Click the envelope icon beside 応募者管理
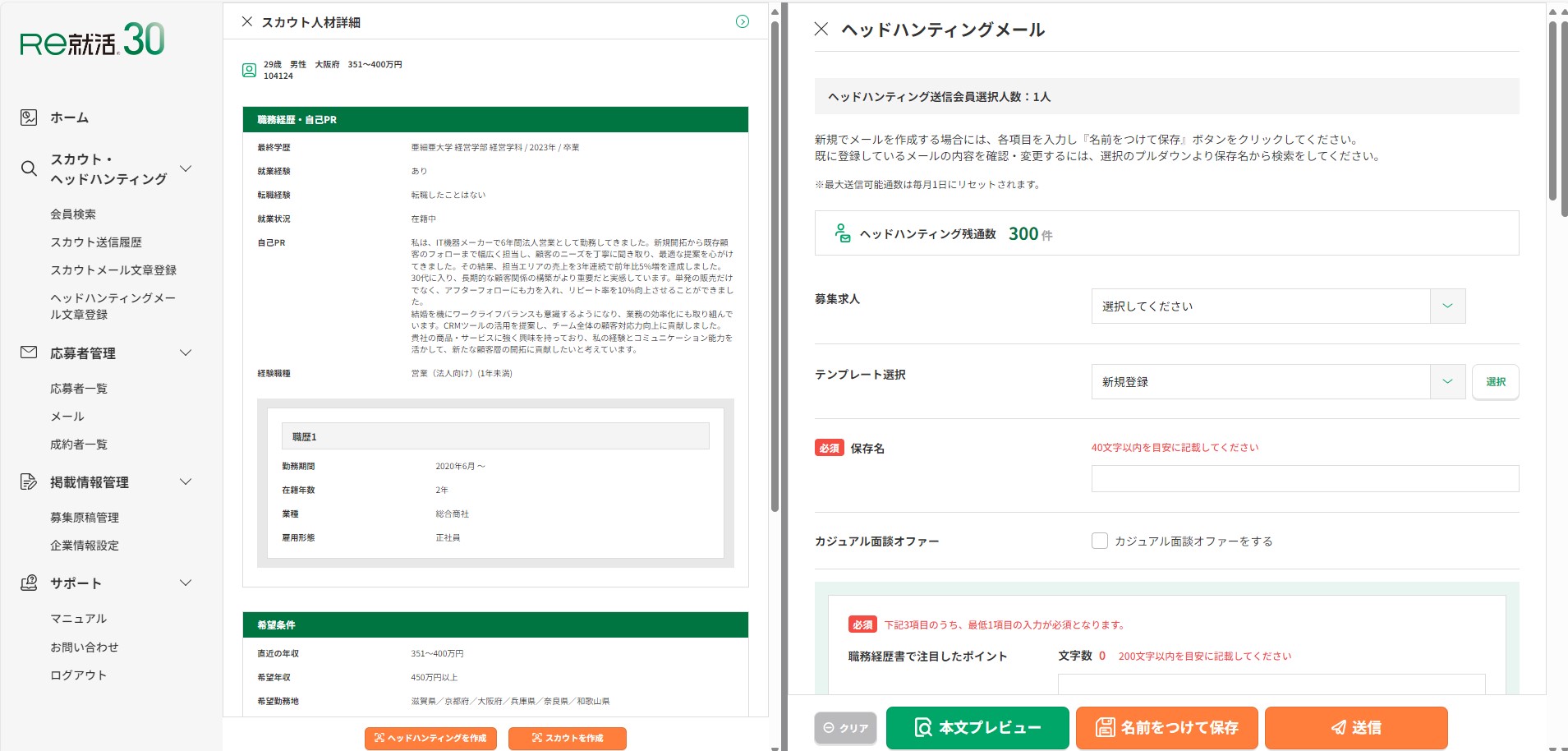This screenshot has height=751, width=1568. point(29,352)
